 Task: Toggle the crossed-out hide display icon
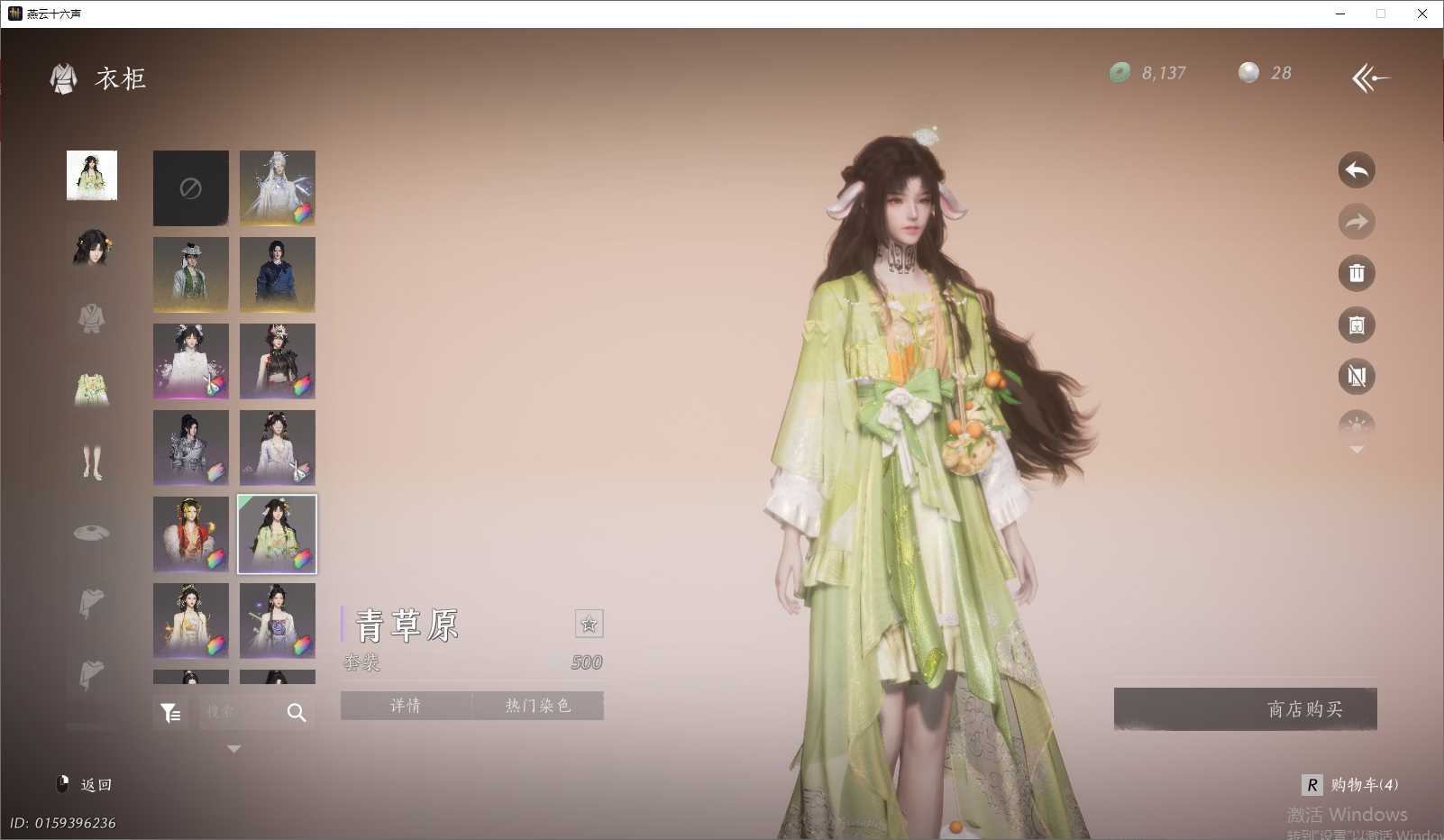(x=1357, y=377)
